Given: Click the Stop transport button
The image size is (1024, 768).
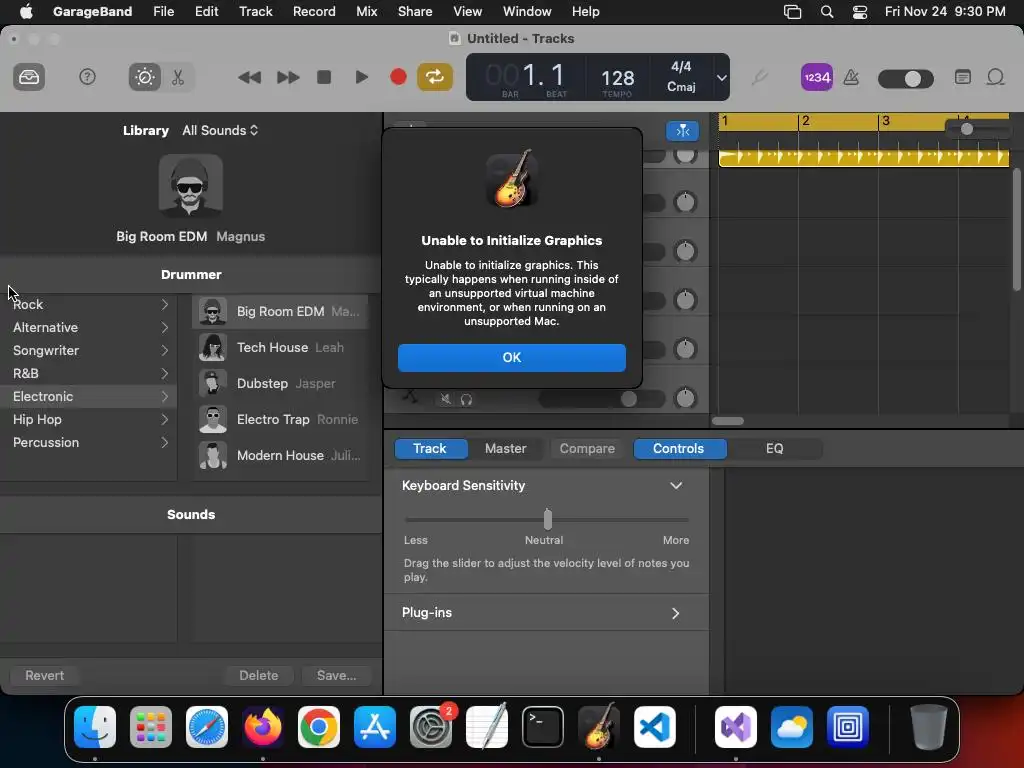Looking at the screenshot, I should [324, 78].
